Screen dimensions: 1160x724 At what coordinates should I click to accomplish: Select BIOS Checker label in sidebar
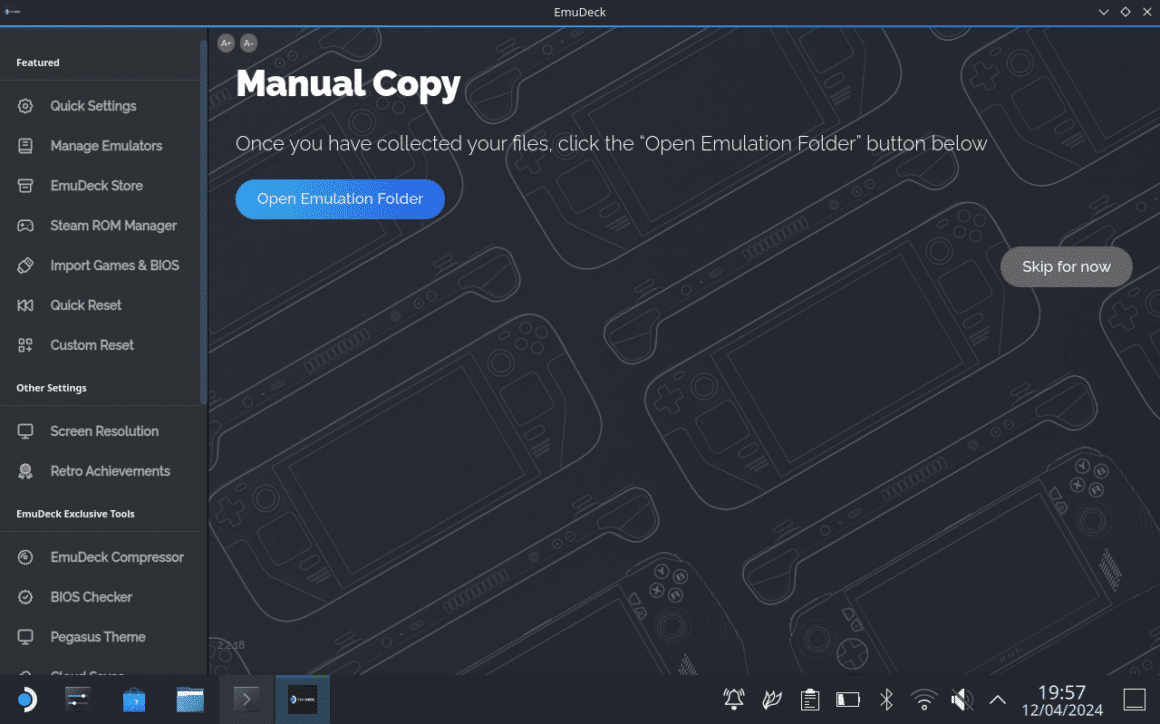coord(91,597)
